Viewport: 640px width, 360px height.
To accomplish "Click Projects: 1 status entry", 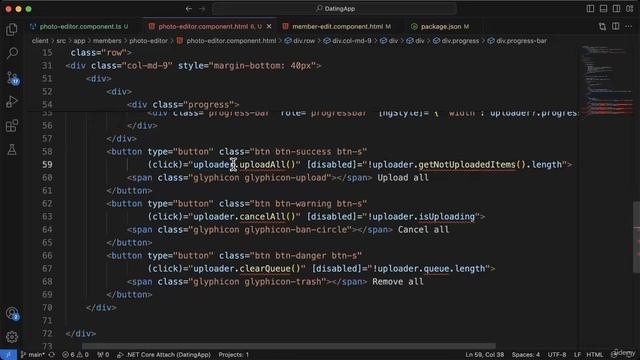I will point(233,355).
